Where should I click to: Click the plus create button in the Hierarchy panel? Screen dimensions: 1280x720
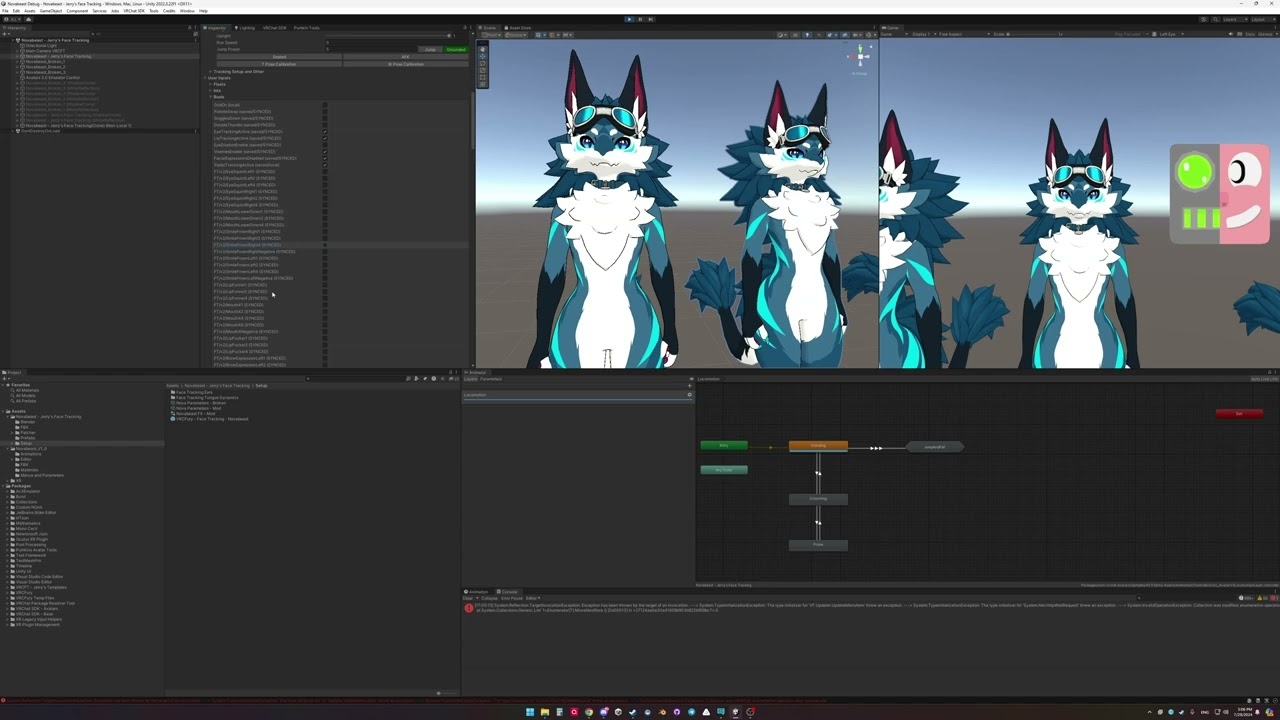pos(4,33)
